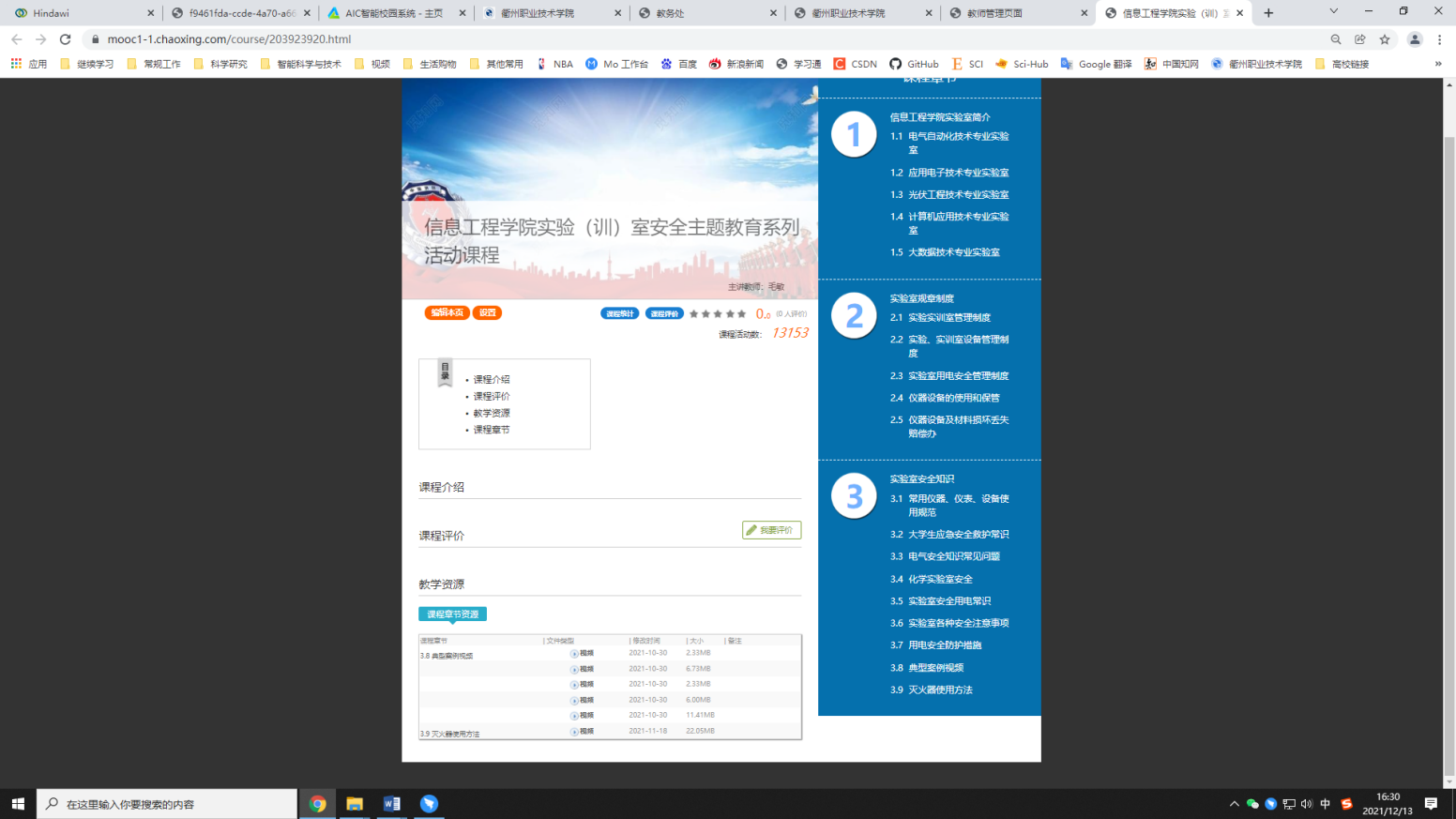Click 课程章节 in the table of contents
This screenshot has width=1456, height=819.
coord(492,430)
